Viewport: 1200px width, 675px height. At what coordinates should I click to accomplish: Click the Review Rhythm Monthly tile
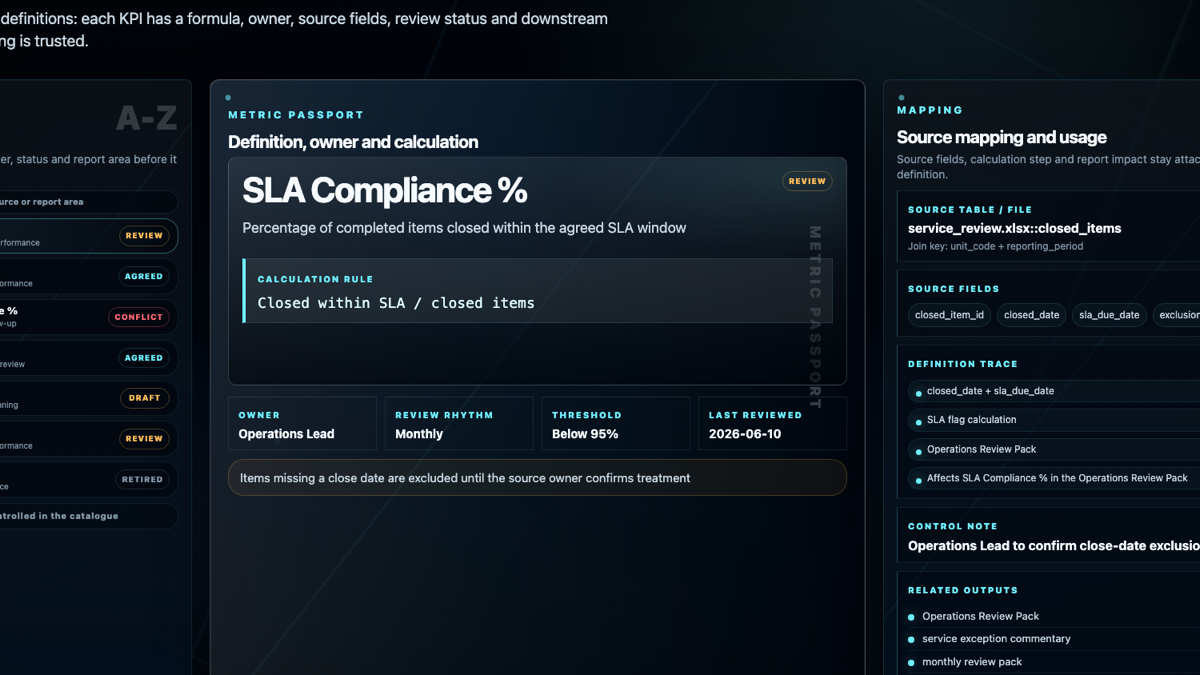459,424
